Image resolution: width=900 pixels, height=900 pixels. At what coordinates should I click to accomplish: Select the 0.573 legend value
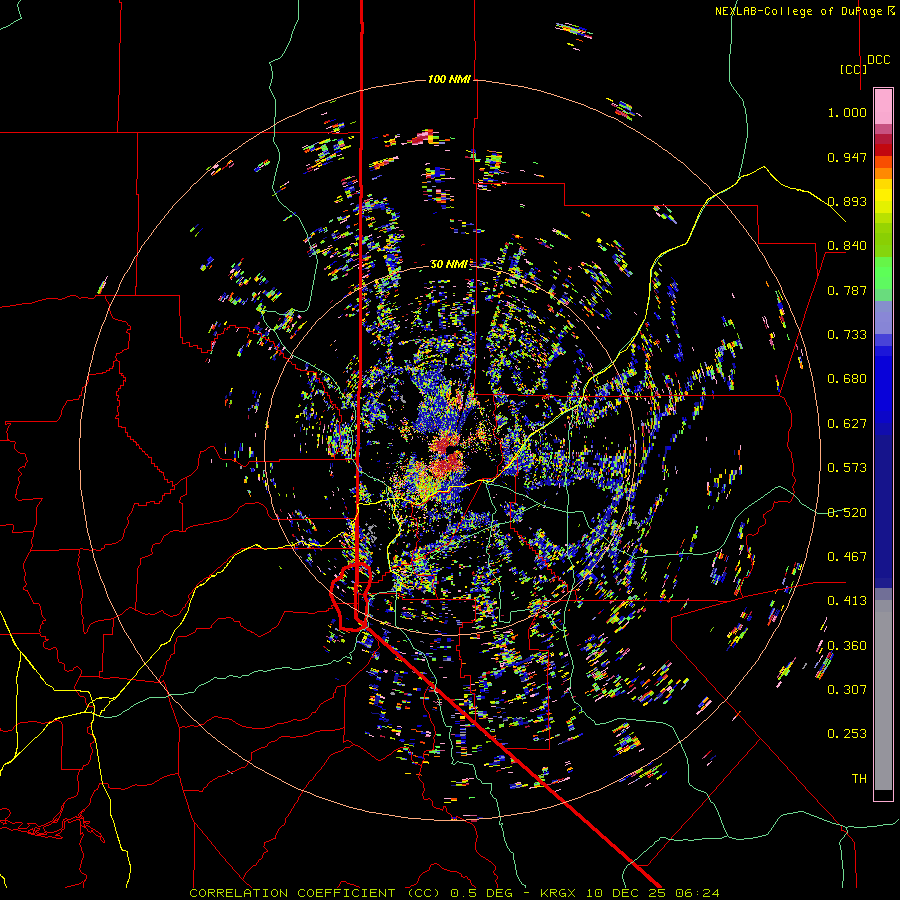pos(847,468)
